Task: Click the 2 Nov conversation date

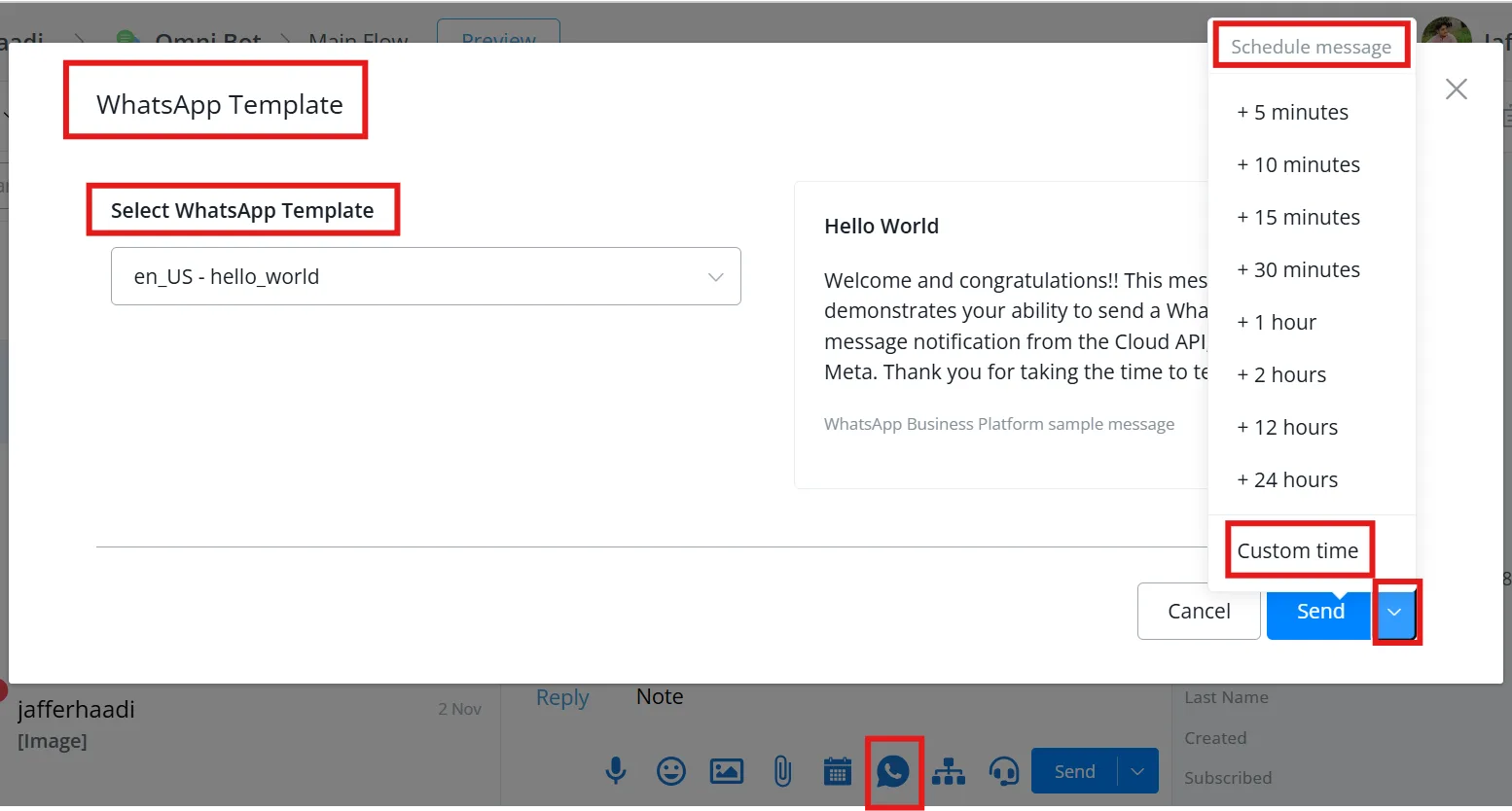Action: click(459, 709)
